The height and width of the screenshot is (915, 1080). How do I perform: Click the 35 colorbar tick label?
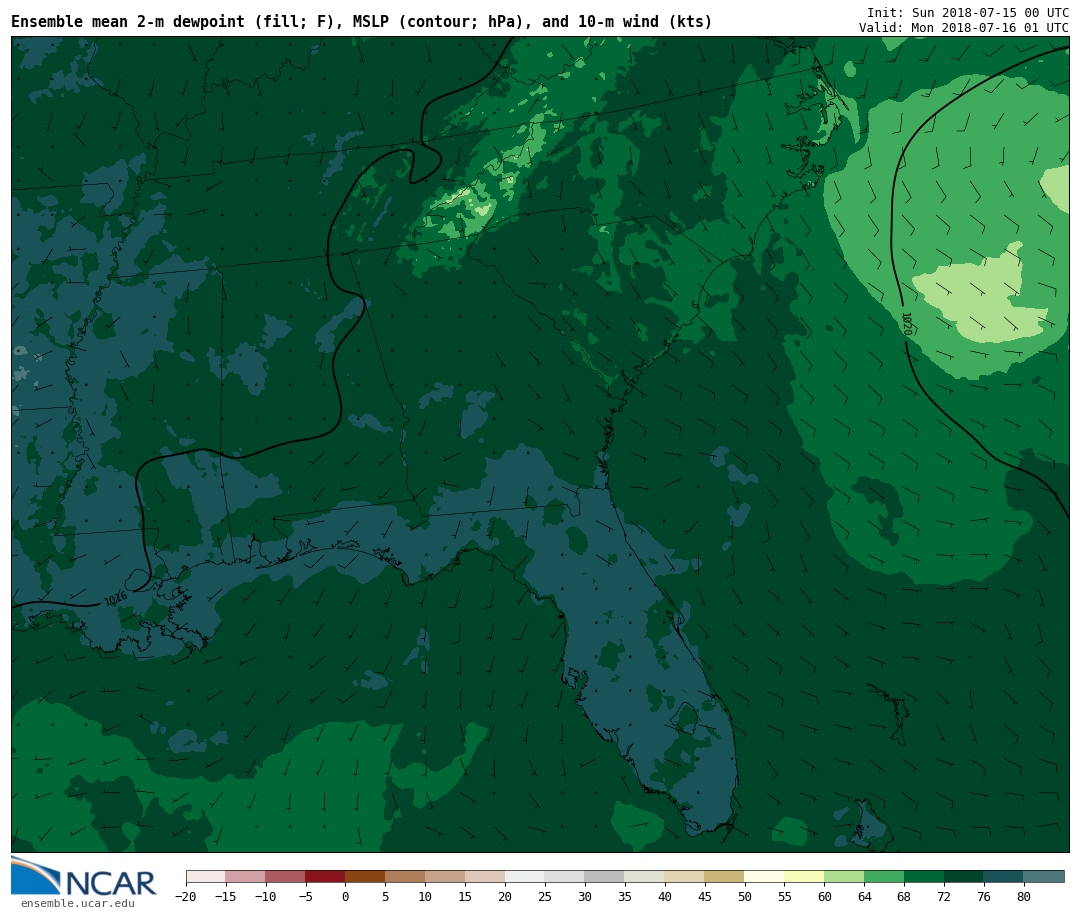(x=625, y=897)
